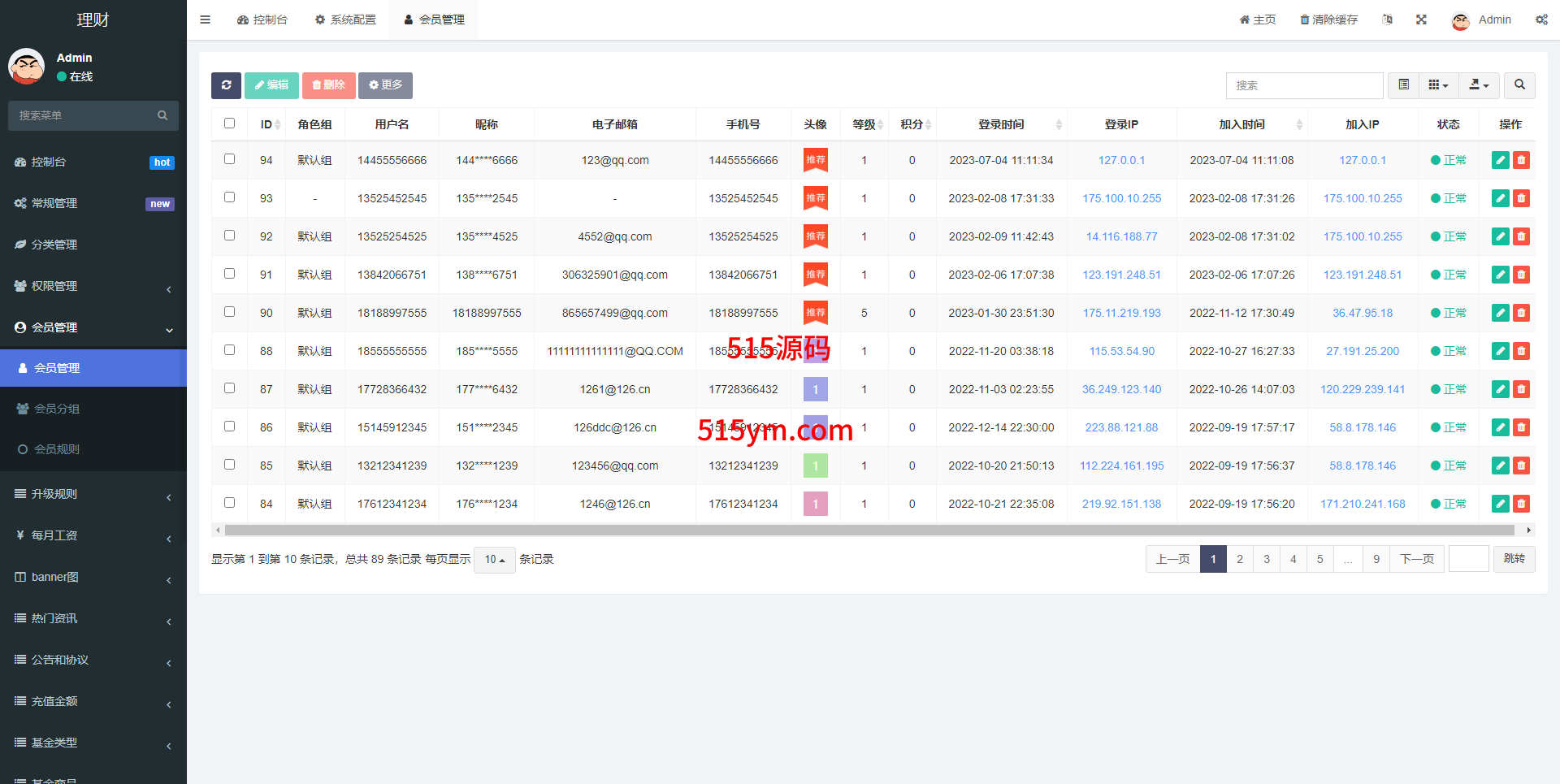Click the settings gears icon top-right
The width and height of the screenshot is (1560, 784).
point(1541,19)
